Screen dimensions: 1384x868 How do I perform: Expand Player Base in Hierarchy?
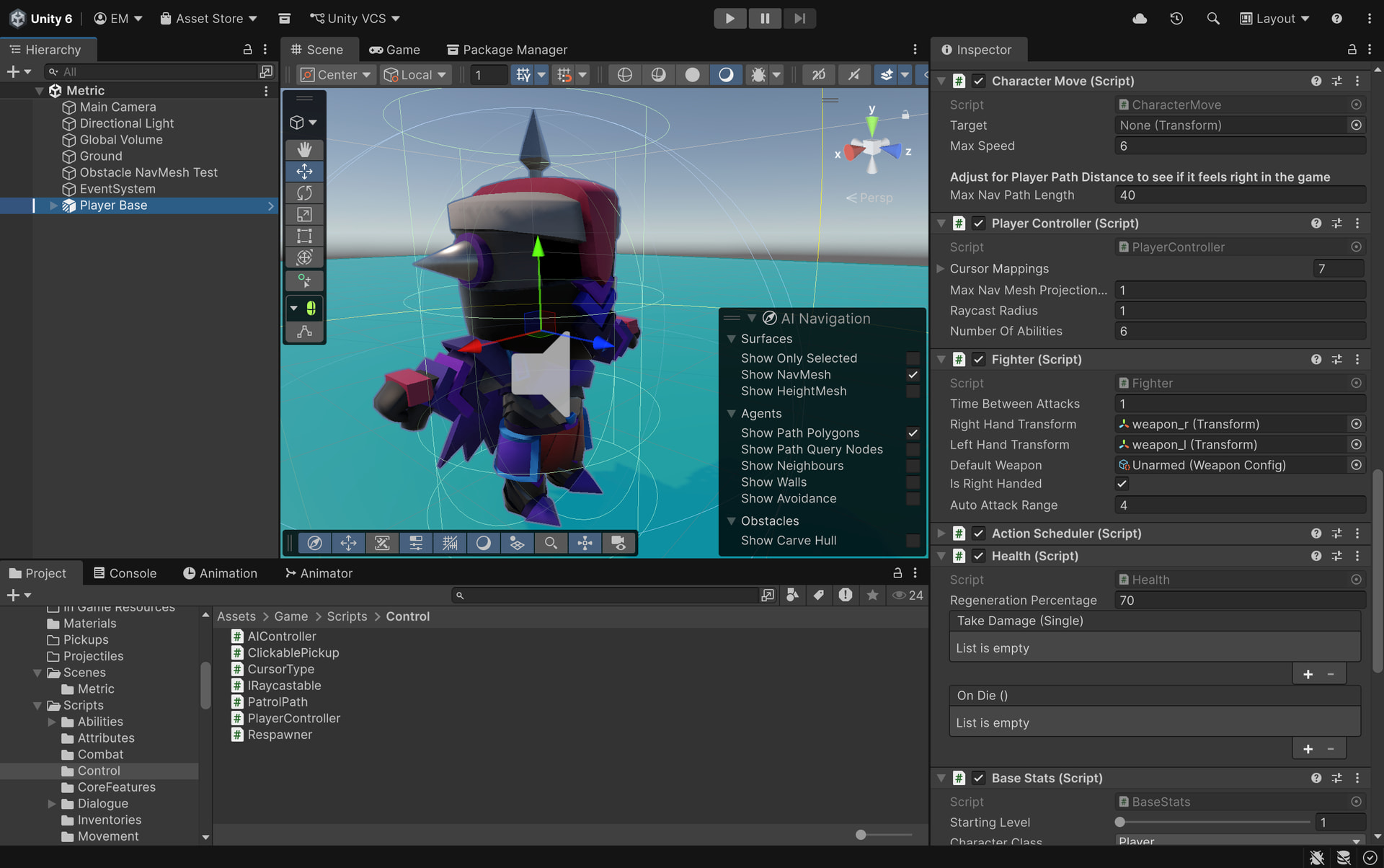(x=53, y=205)
